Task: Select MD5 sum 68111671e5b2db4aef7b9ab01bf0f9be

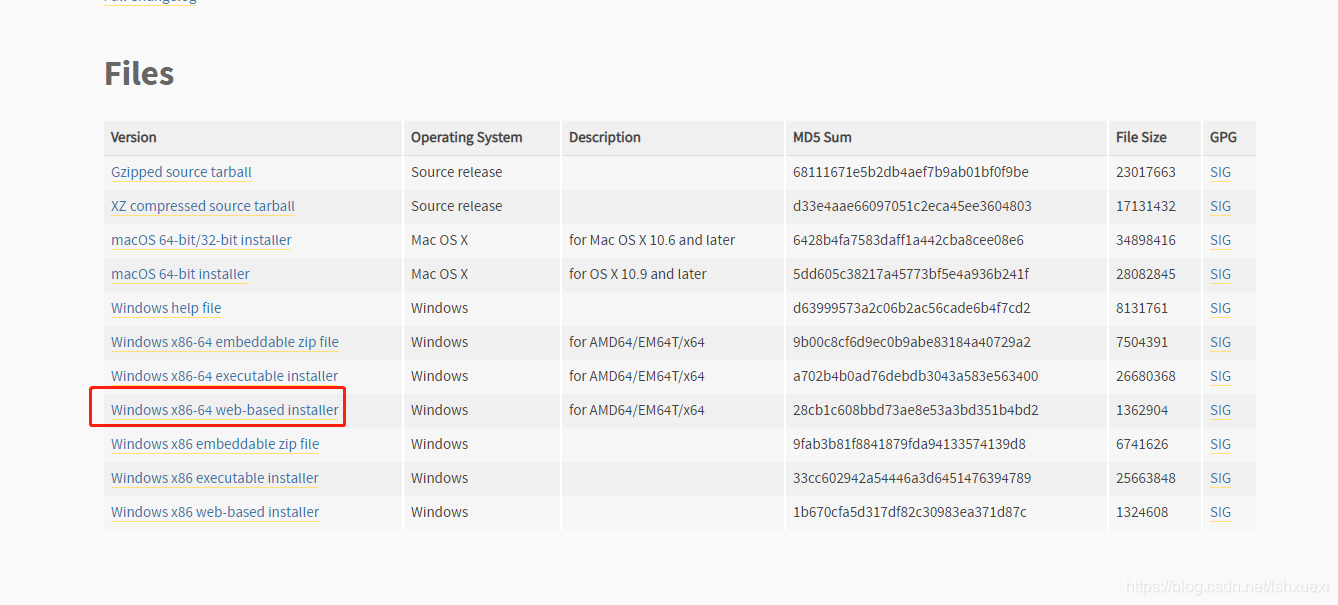Action: click(x=911, y=172)
